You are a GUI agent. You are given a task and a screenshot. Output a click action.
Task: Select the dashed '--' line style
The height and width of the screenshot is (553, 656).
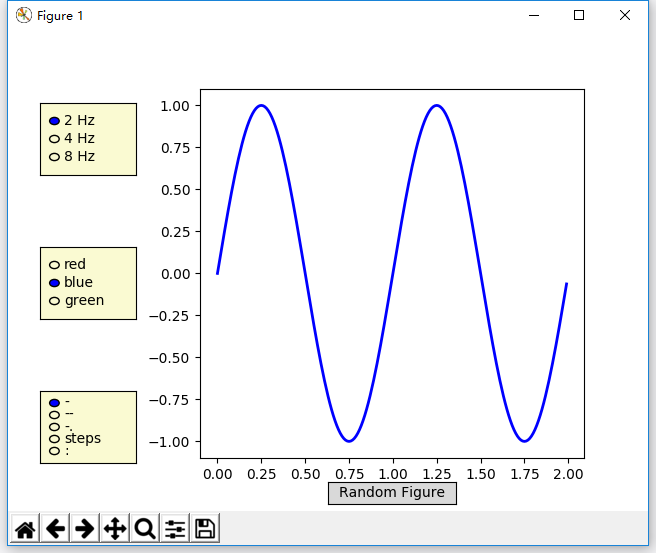(54, 415)
